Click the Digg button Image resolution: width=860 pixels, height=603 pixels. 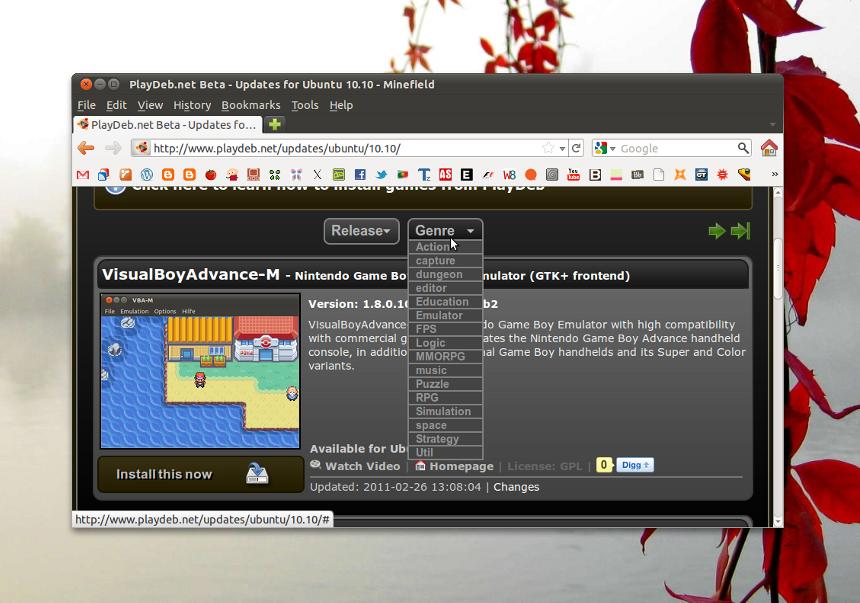point(635,465)
